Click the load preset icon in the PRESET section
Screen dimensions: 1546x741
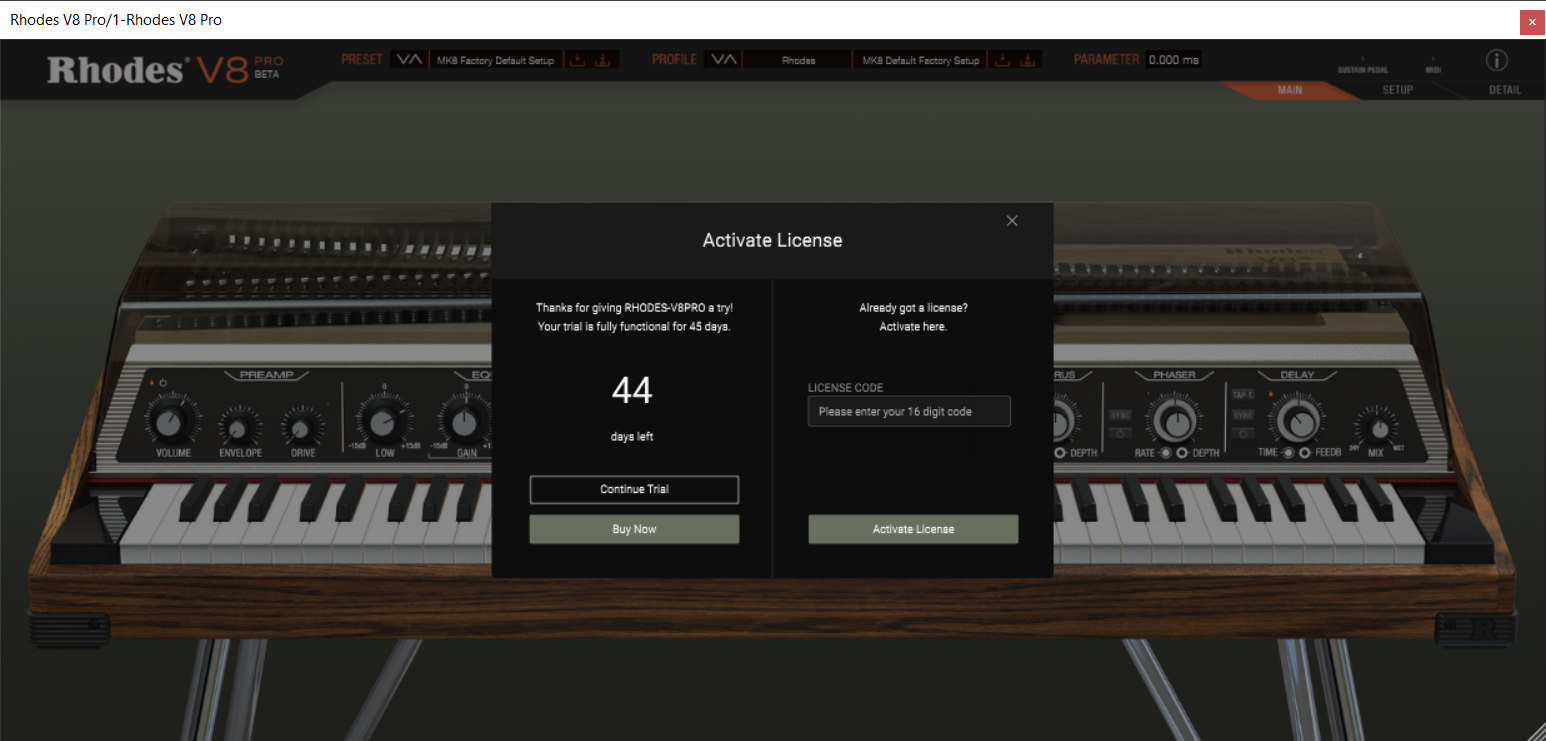[603, 60]
